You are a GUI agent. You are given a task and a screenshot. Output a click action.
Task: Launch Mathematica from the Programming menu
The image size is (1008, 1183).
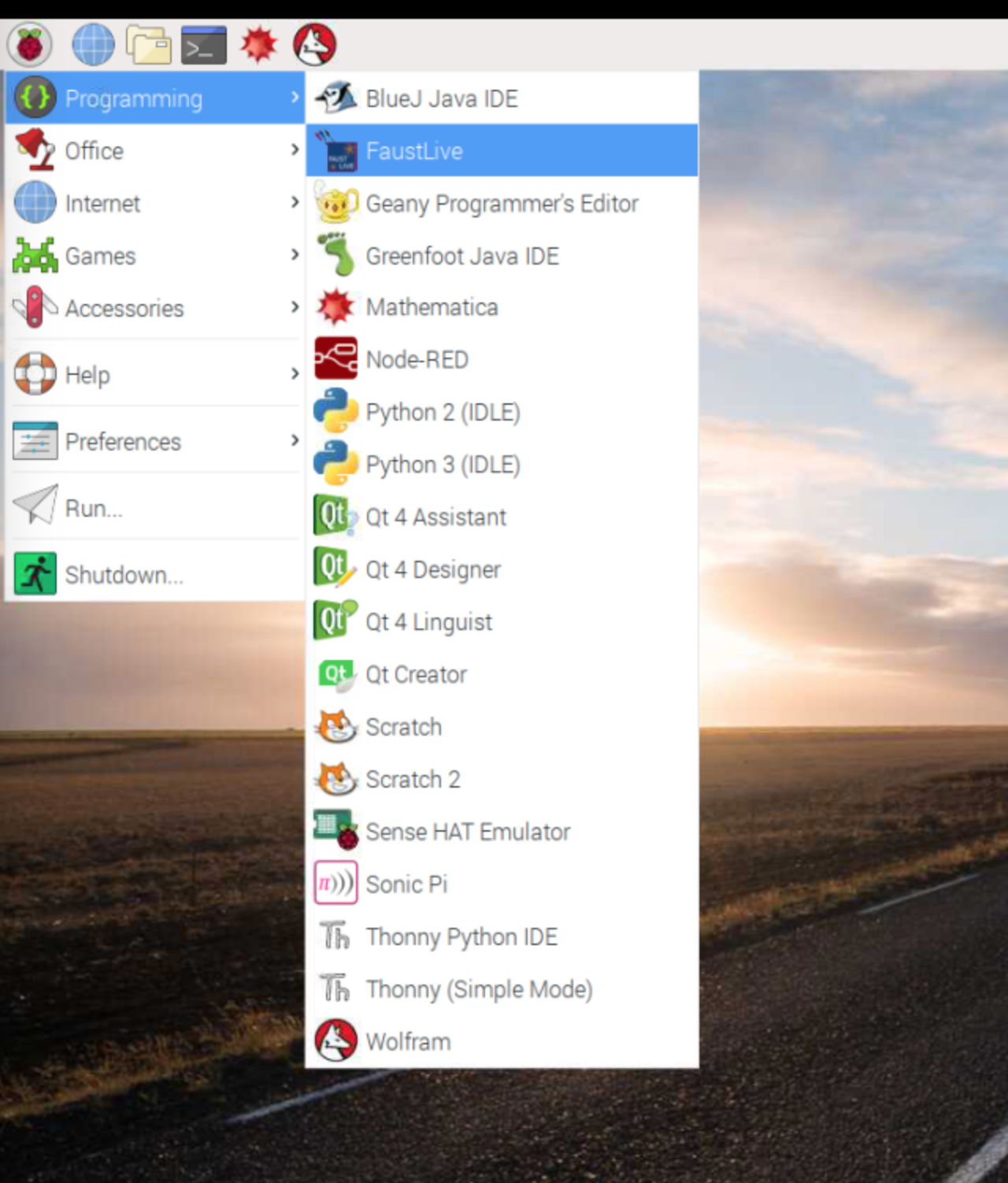(502, 307)
